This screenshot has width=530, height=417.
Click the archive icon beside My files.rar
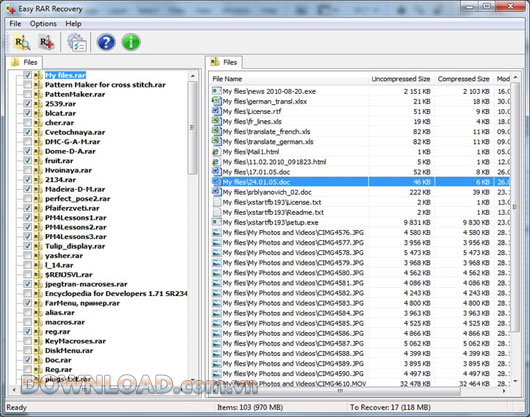click(38, 75)
